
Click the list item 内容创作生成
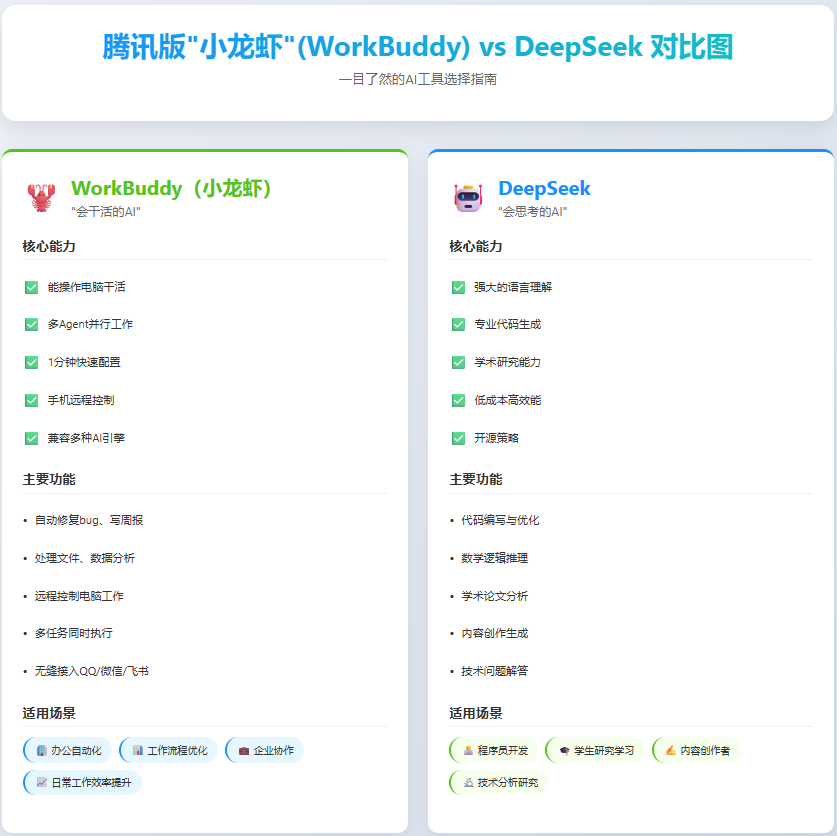point(495,634)
